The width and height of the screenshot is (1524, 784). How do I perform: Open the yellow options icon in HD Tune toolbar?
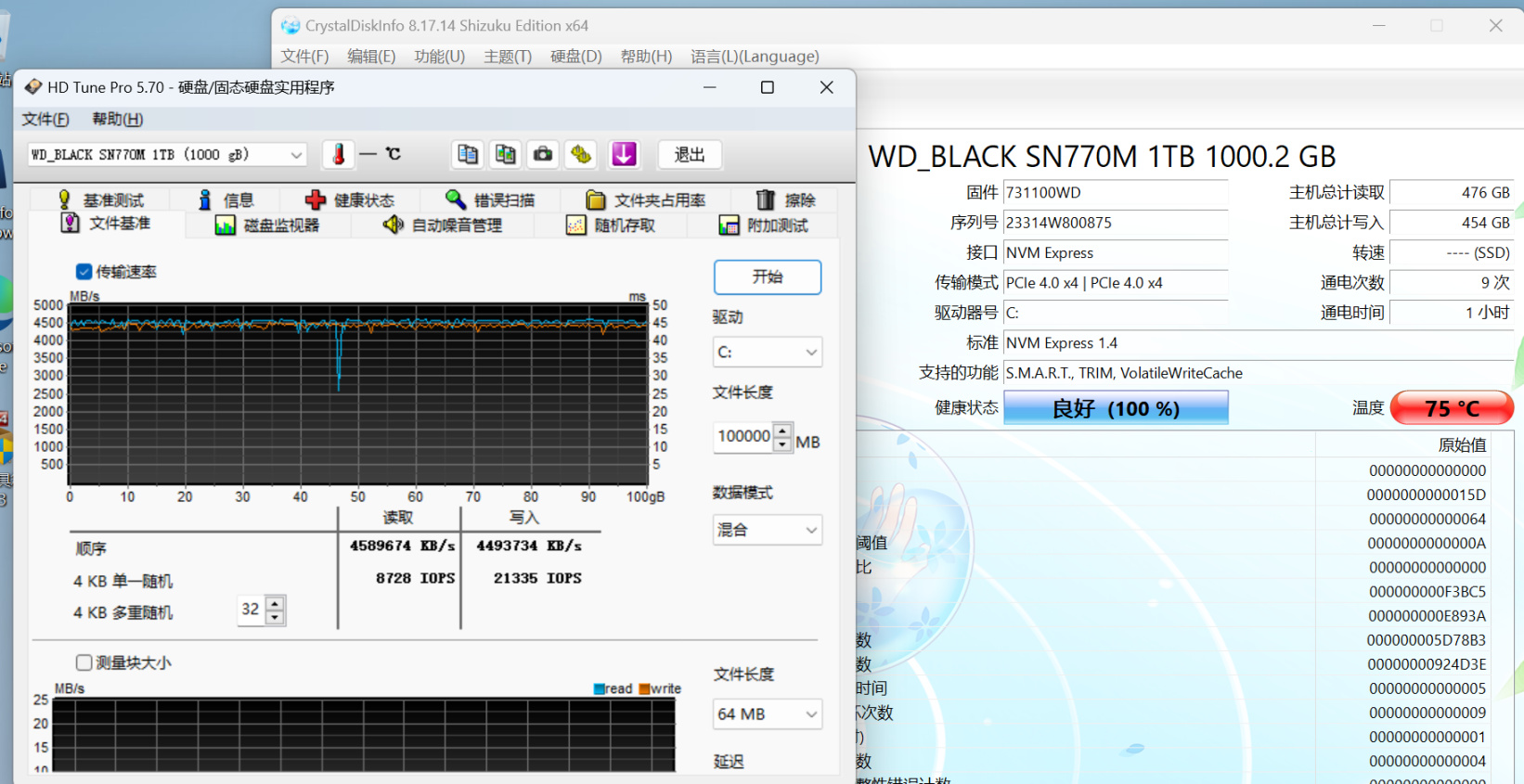(581, 155)
